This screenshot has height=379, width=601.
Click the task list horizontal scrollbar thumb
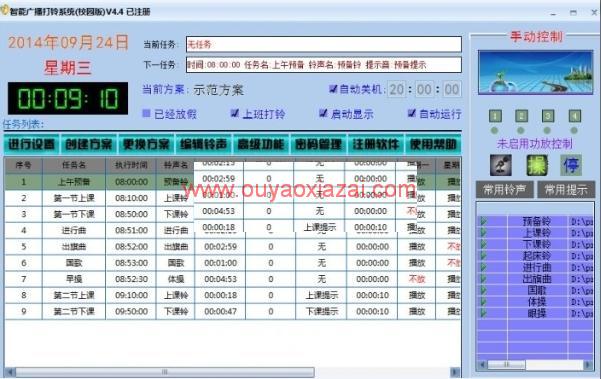pos(165,372)
